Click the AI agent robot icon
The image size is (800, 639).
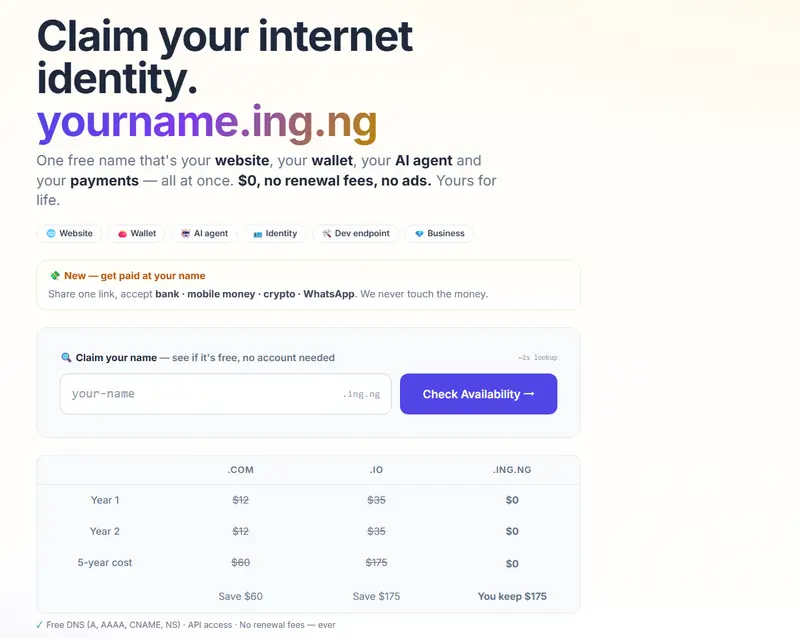click(186, 233)
